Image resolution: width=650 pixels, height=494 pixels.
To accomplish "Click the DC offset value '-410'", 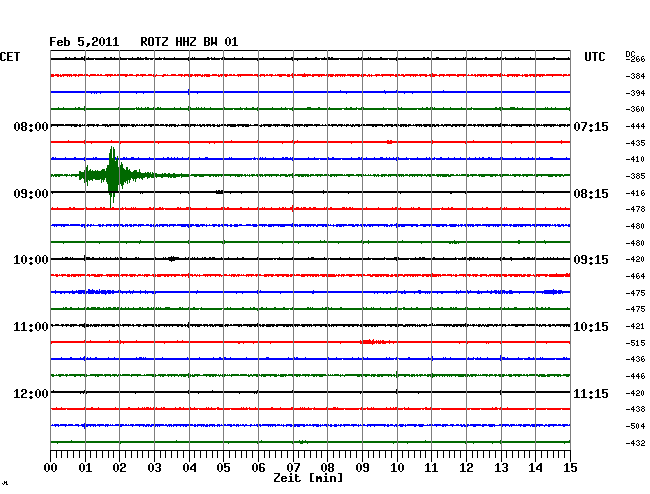I will pos(635,159).
